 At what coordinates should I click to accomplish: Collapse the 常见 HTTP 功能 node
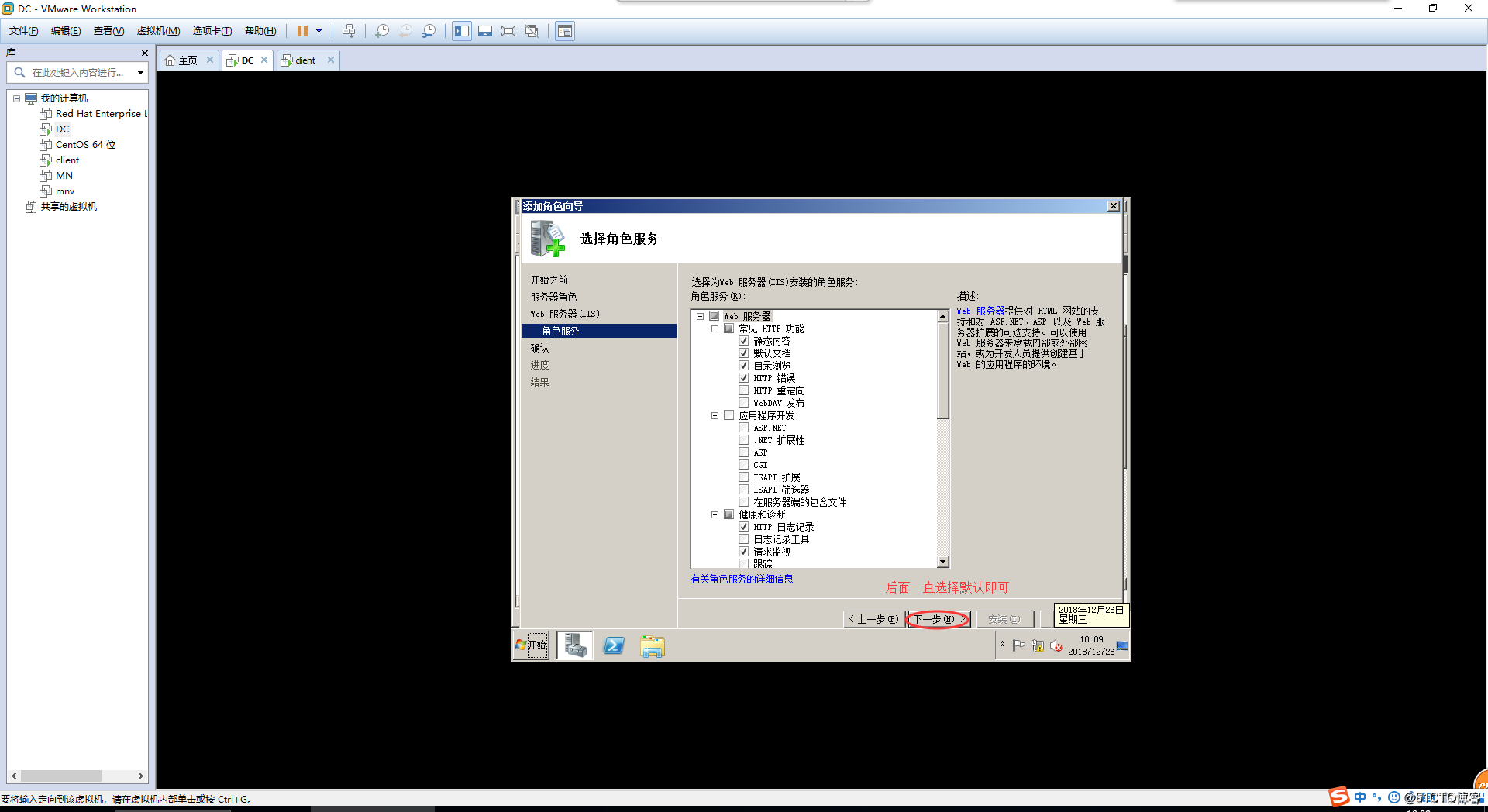(715, 329)
